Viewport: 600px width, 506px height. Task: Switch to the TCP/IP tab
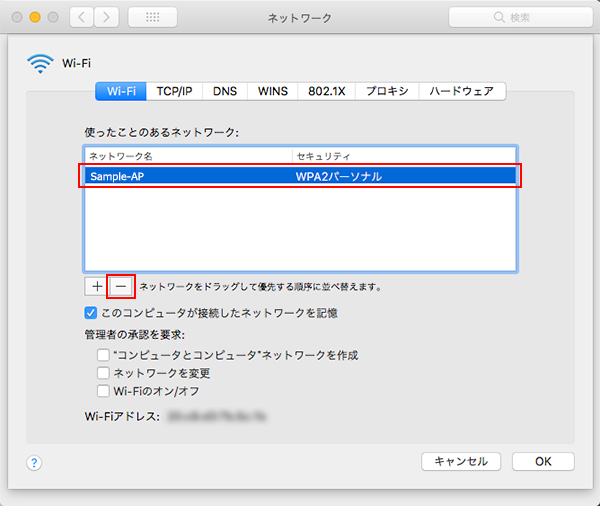pos(174,91)
